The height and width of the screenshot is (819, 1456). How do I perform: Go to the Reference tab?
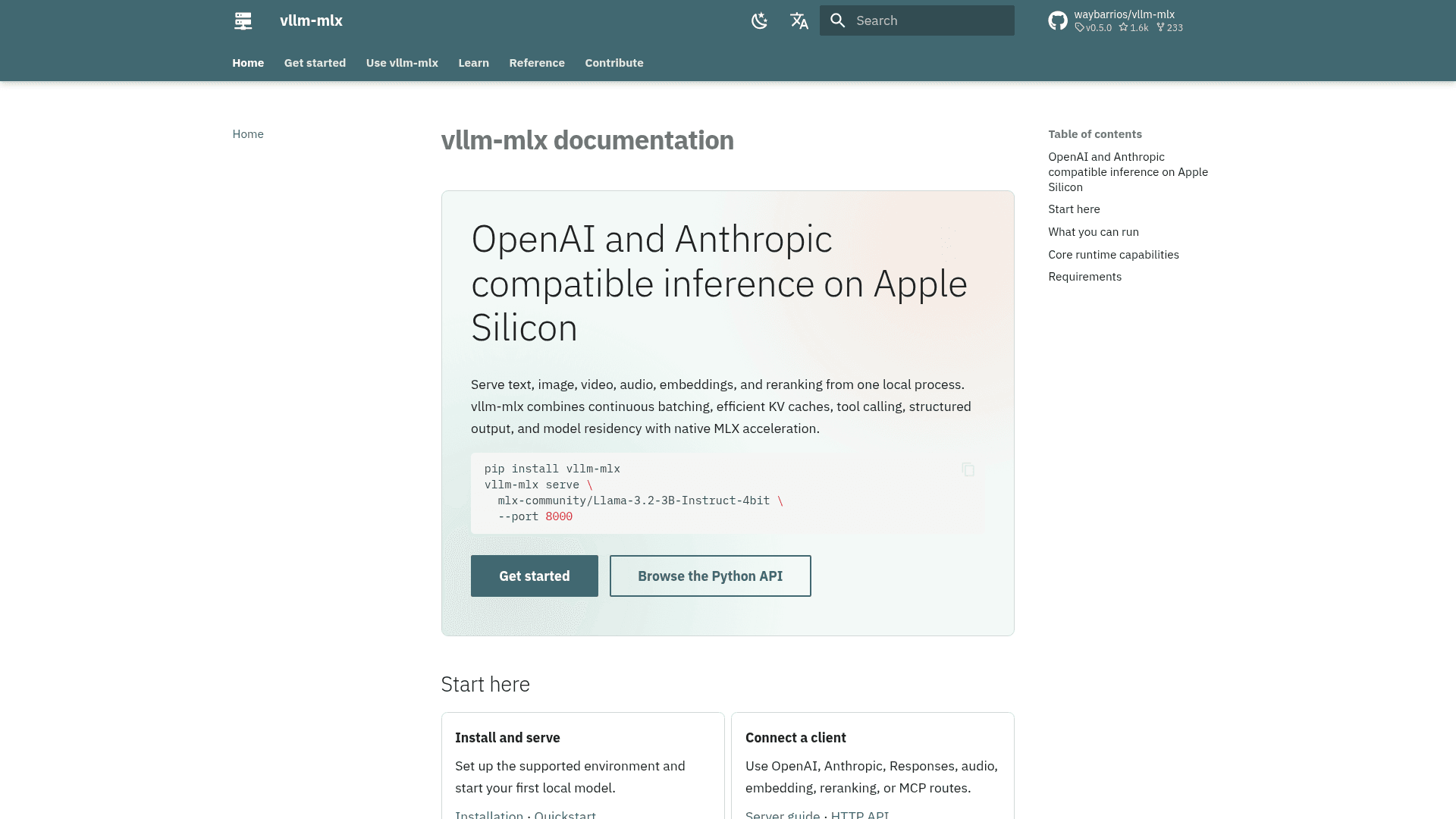click(x=537, y=63)
